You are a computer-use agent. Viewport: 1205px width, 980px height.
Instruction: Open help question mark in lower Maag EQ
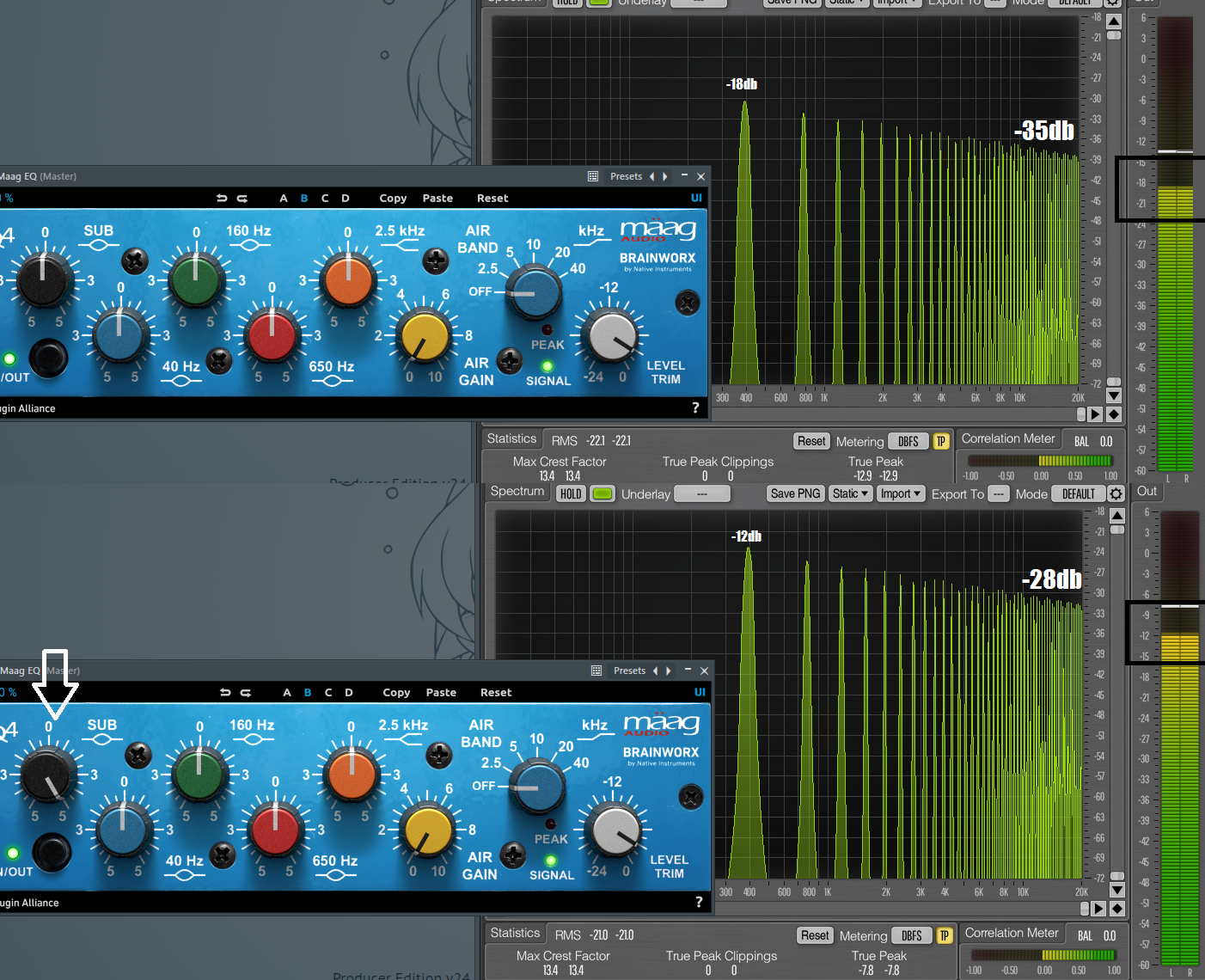pos(699,902)
